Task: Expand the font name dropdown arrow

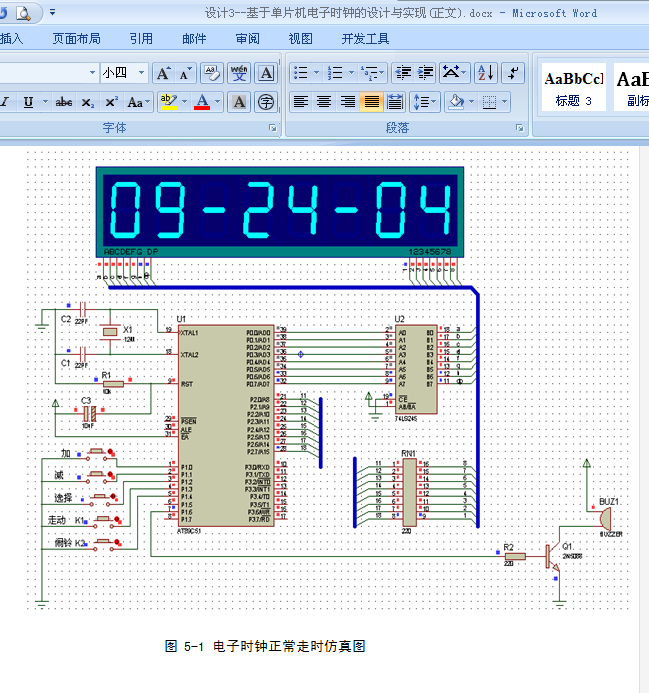Action: 92,72
